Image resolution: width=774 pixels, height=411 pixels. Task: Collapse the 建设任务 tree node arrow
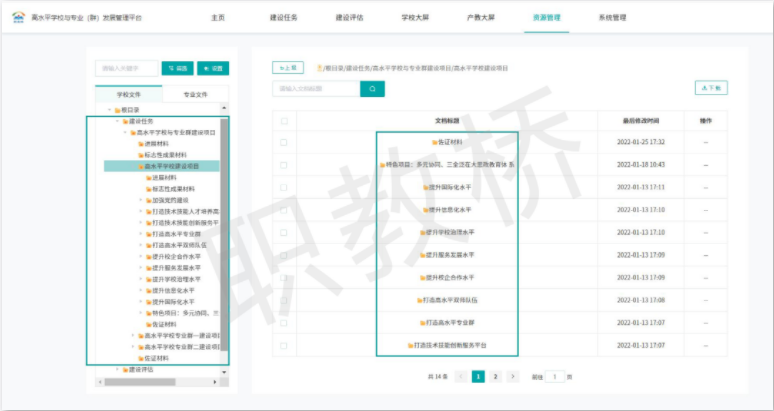(x=117, y=121)
